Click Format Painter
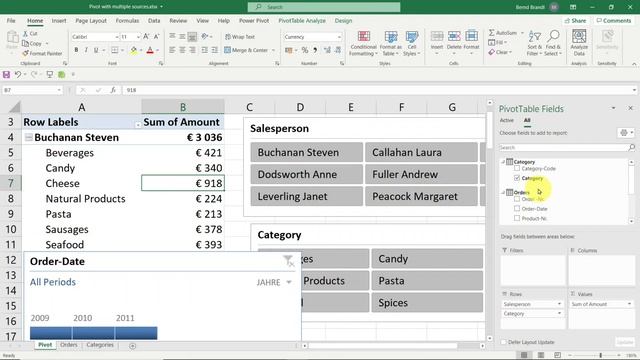 click(x=42, y=53)
